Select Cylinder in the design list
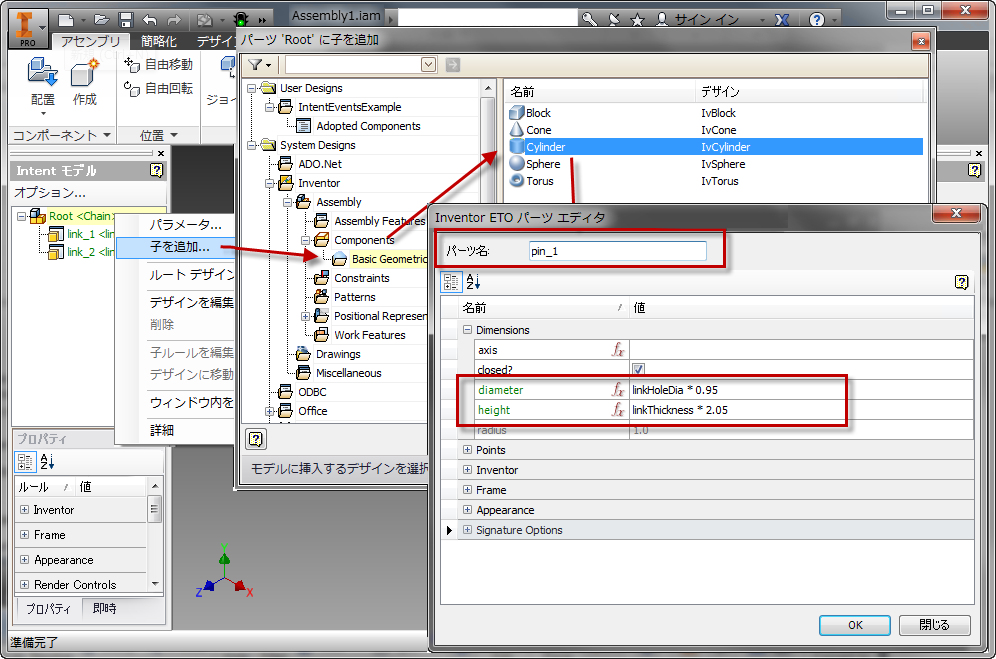This screenshot has width=996, height=659. pos(716,147)
